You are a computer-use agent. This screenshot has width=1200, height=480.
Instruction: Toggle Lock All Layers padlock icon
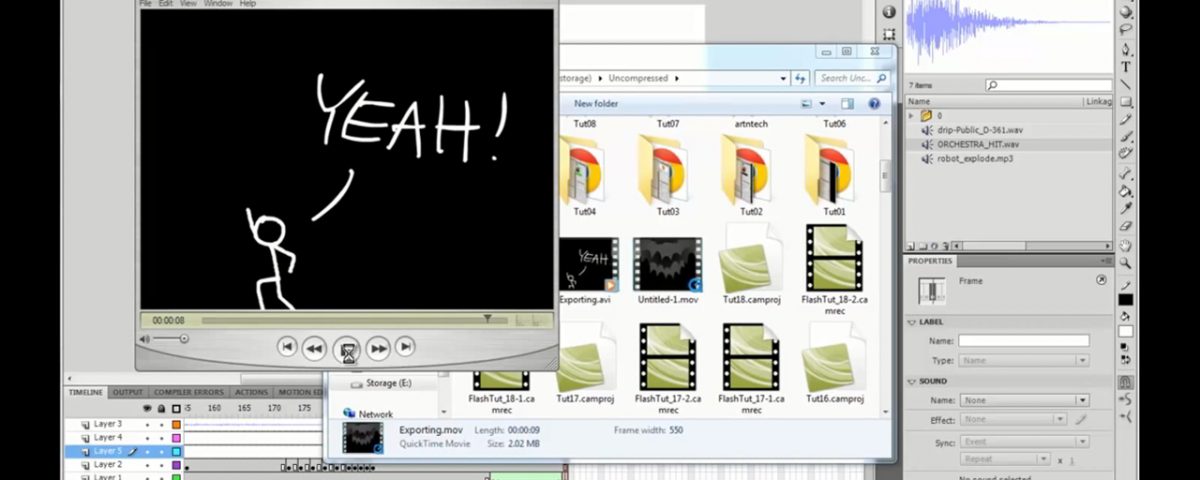click(161, 408)
